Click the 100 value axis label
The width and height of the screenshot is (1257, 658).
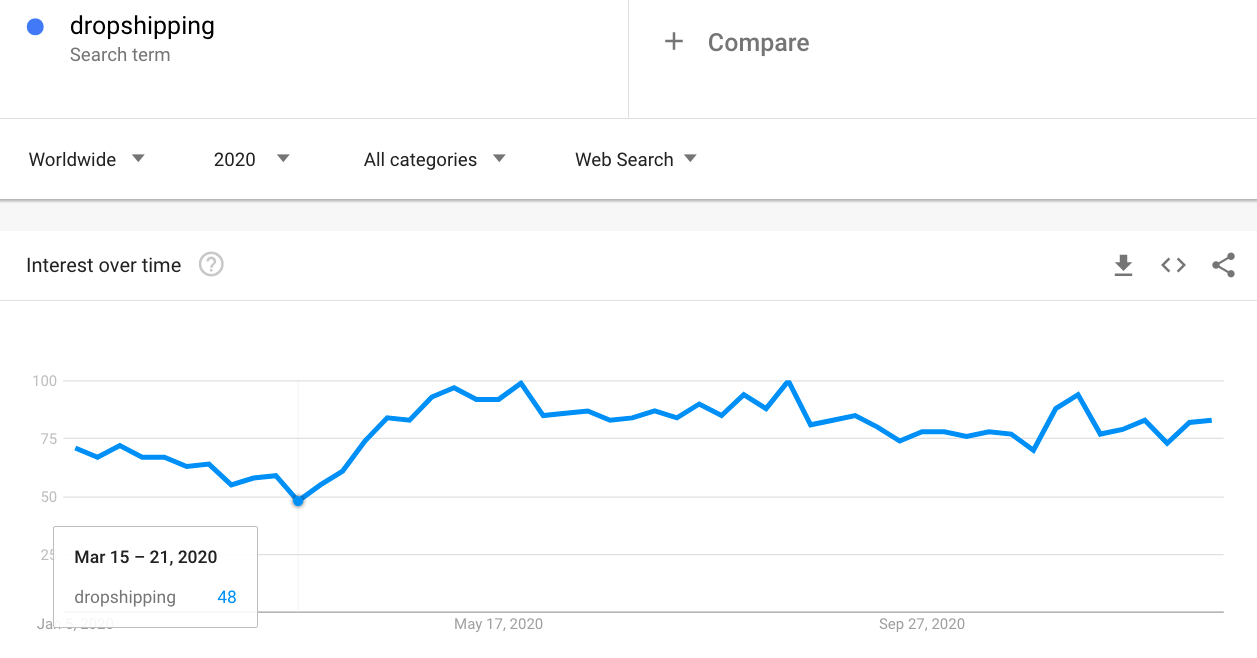point(44,381)
